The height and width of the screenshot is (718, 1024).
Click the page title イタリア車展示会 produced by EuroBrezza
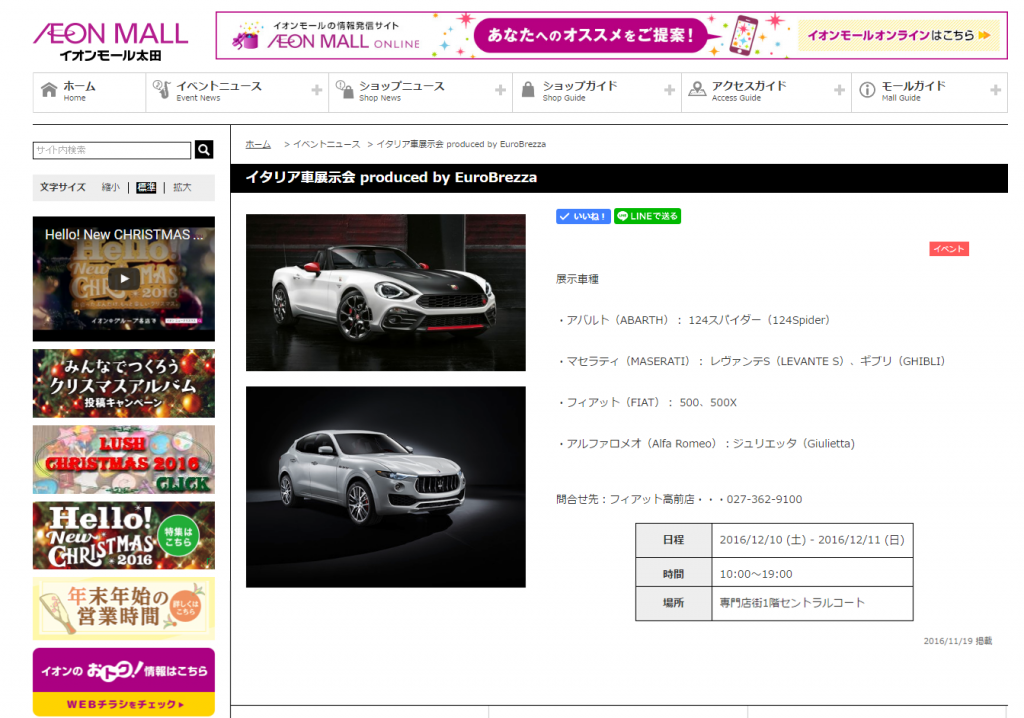pyautogui.click(x=391, y=178)
